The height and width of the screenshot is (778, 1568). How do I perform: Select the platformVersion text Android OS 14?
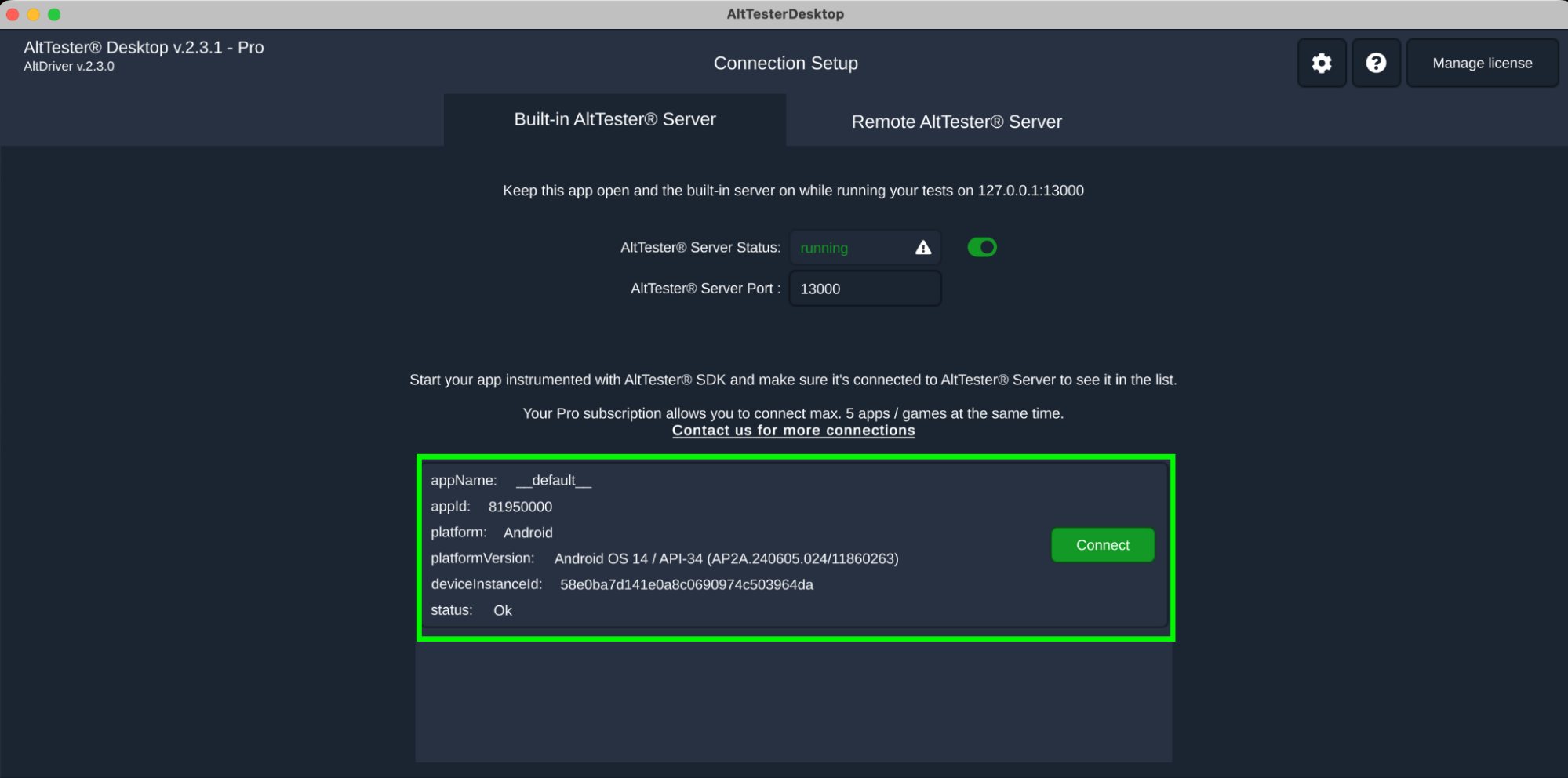[x=601, y=558]
